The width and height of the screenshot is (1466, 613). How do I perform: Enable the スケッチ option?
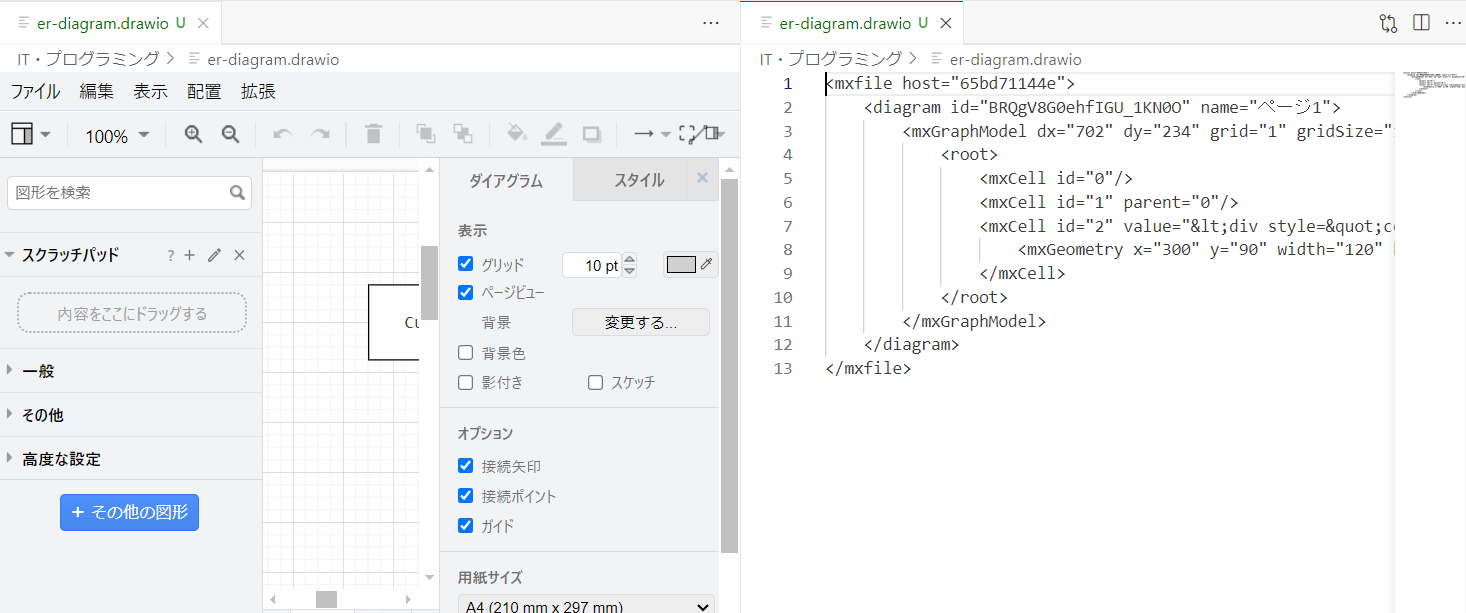click(x=595, y=382)
